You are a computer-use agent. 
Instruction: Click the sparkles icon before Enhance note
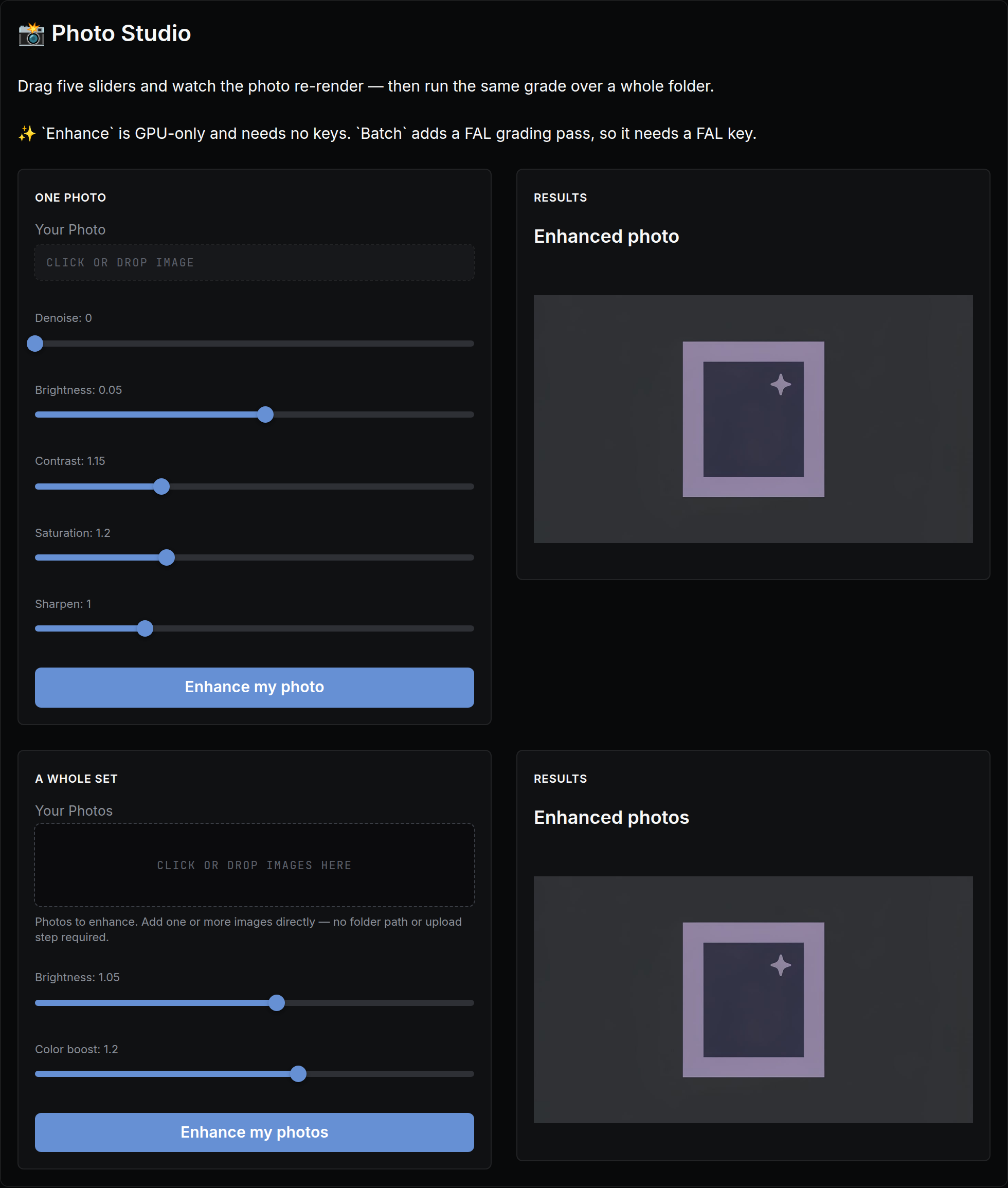coord(27,134)
